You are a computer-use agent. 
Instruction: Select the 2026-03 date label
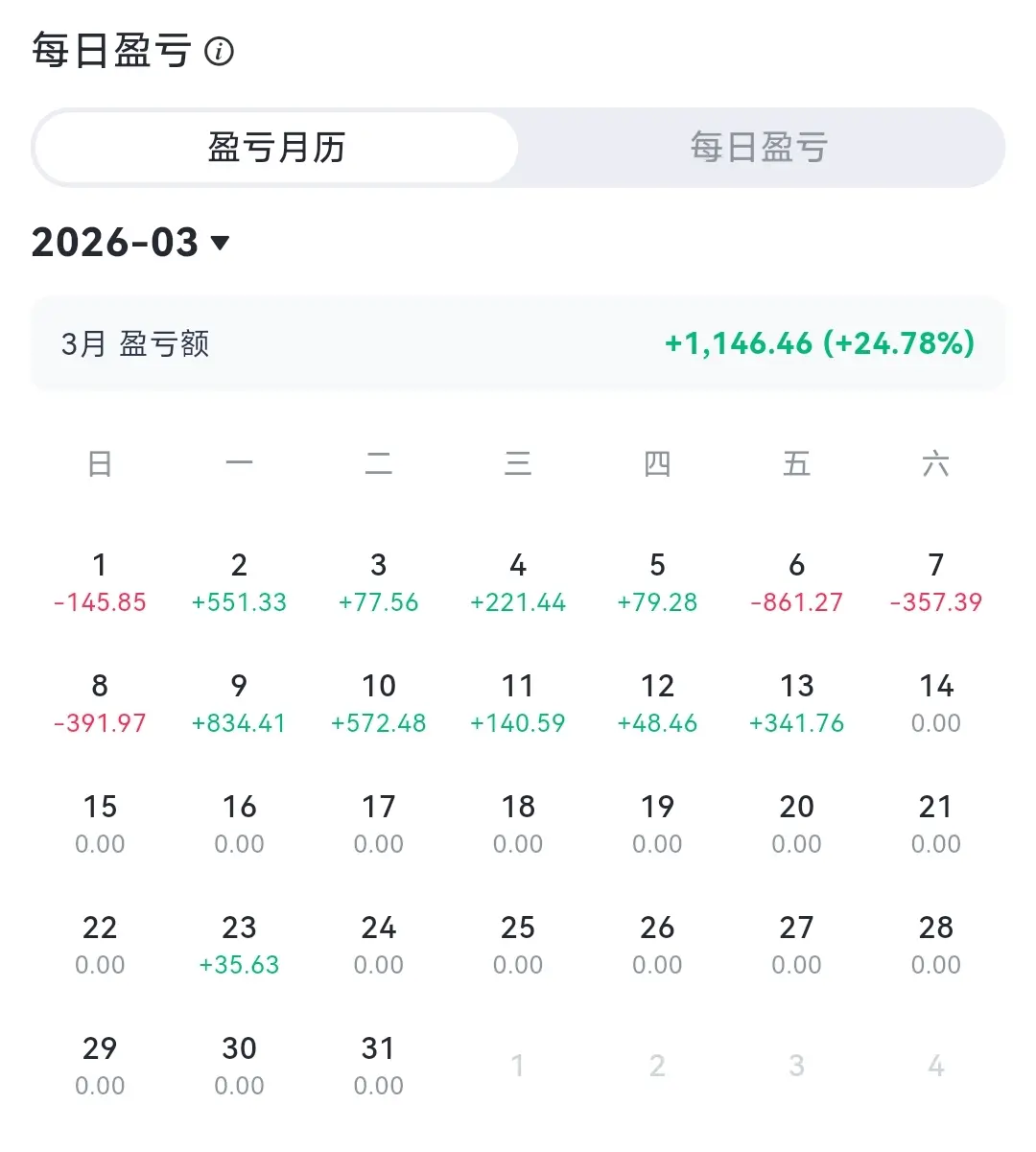pyautogui.click(x=115, y=243)
